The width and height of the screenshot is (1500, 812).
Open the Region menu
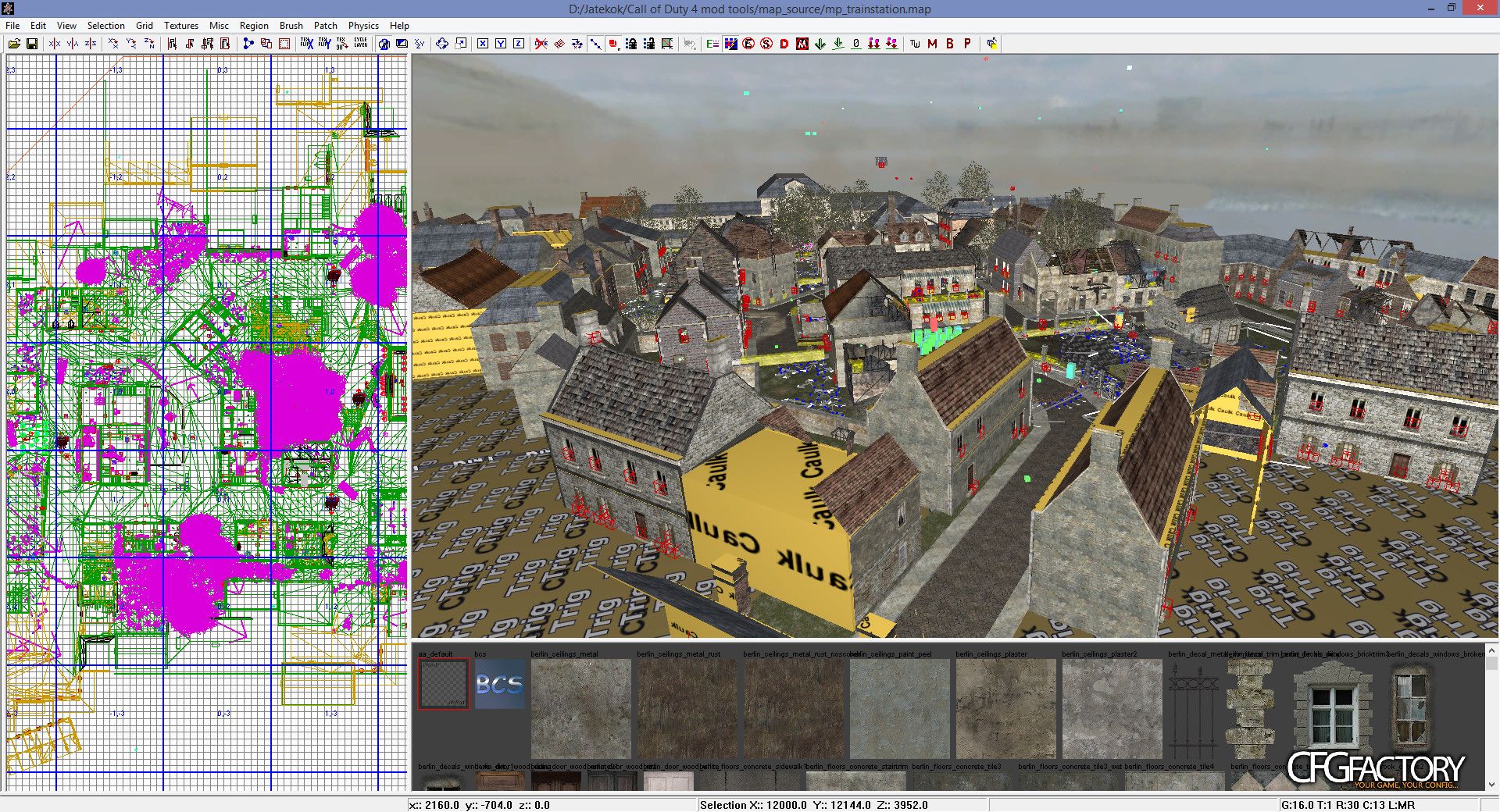tap(254, 26)
